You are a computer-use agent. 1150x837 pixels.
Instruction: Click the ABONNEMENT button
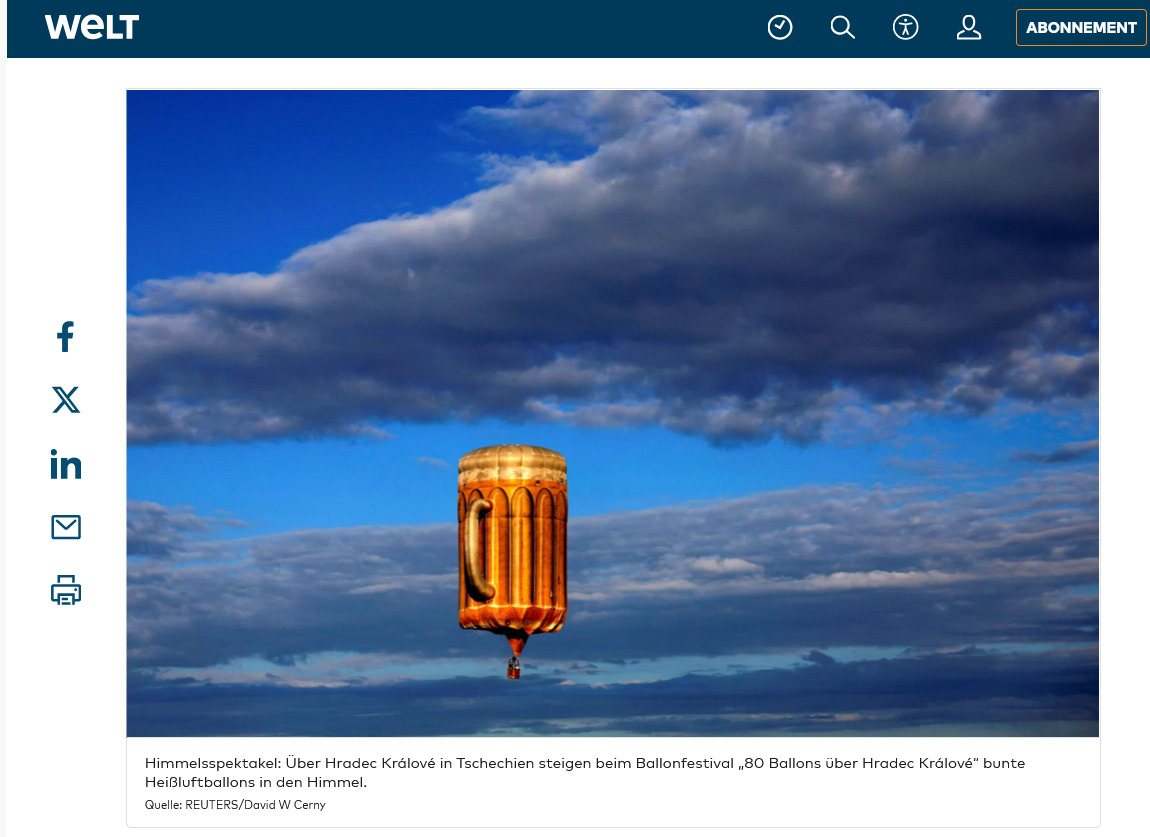pos(1081,28)
